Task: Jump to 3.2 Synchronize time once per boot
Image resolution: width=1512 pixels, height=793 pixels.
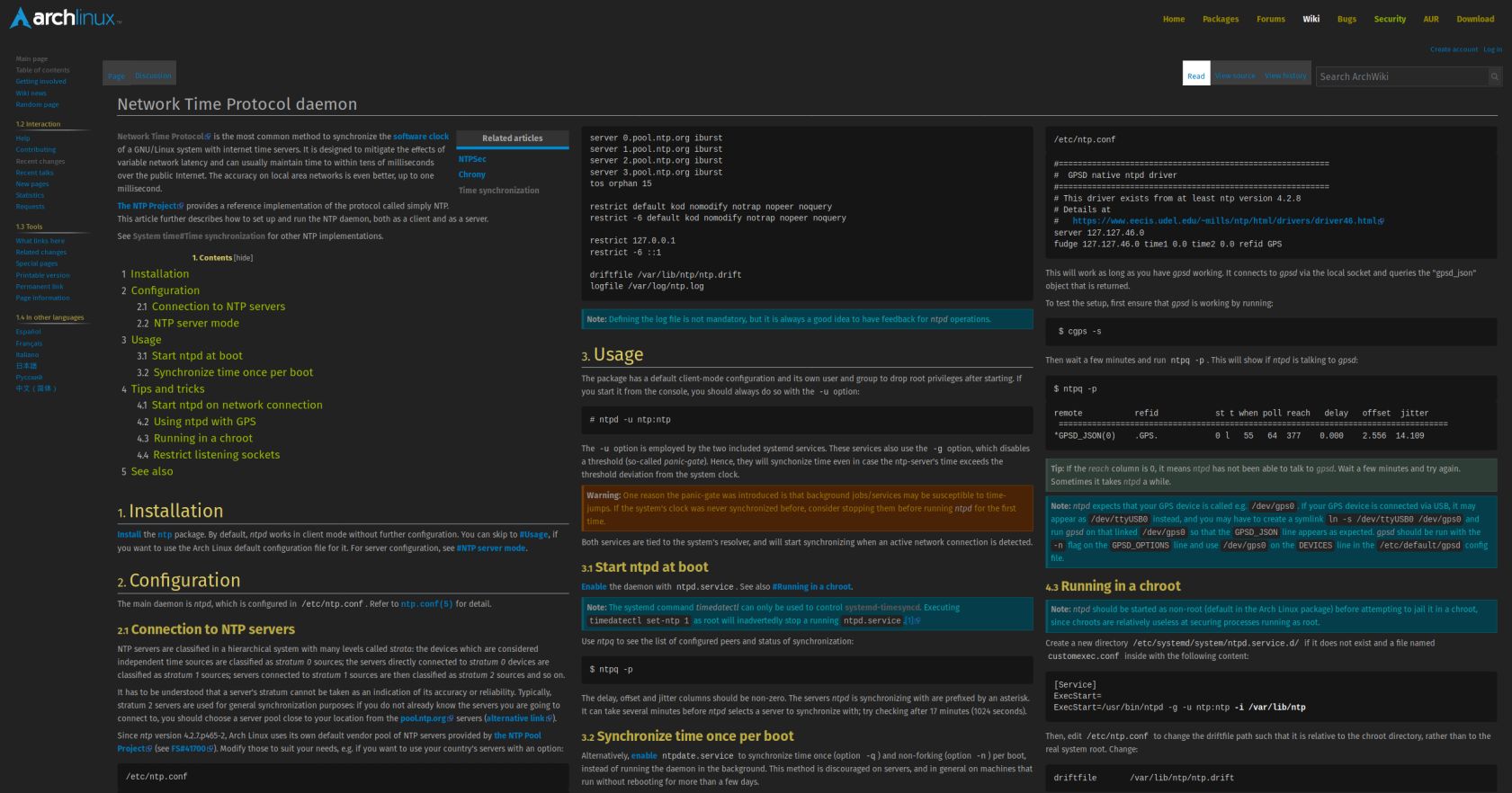Action: 225,372
